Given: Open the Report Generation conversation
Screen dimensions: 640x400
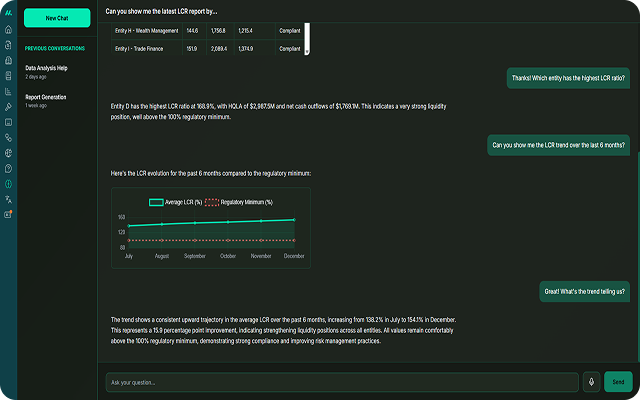Looking at the screenshot, I should click(46, 97).
